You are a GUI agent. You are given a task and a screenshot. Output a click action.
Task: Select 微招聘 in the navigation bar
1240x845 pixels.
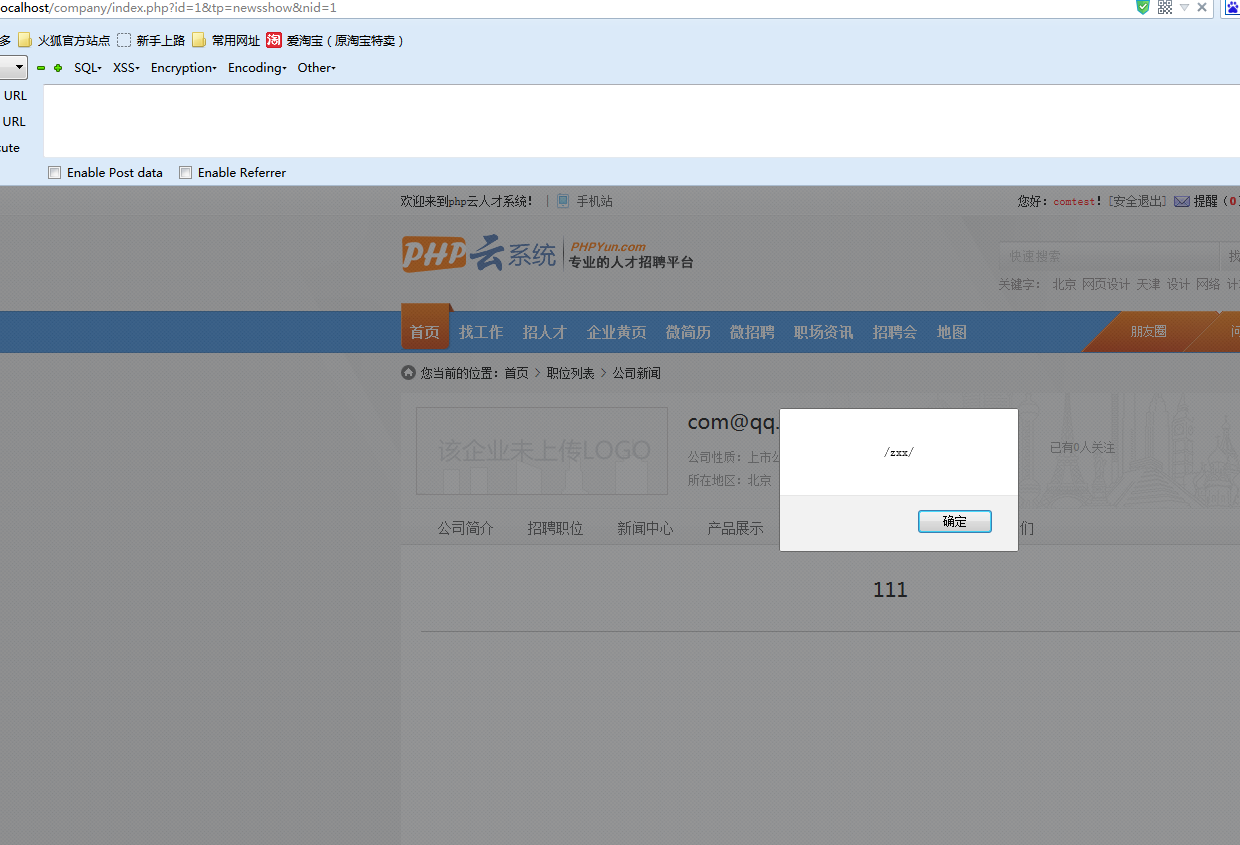(752, 332)
